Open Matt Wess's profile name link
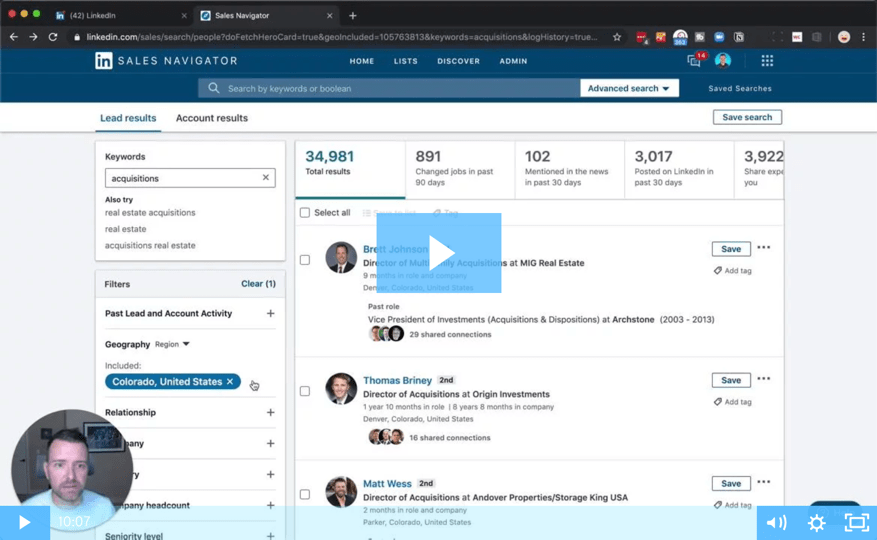 point(387,483)
